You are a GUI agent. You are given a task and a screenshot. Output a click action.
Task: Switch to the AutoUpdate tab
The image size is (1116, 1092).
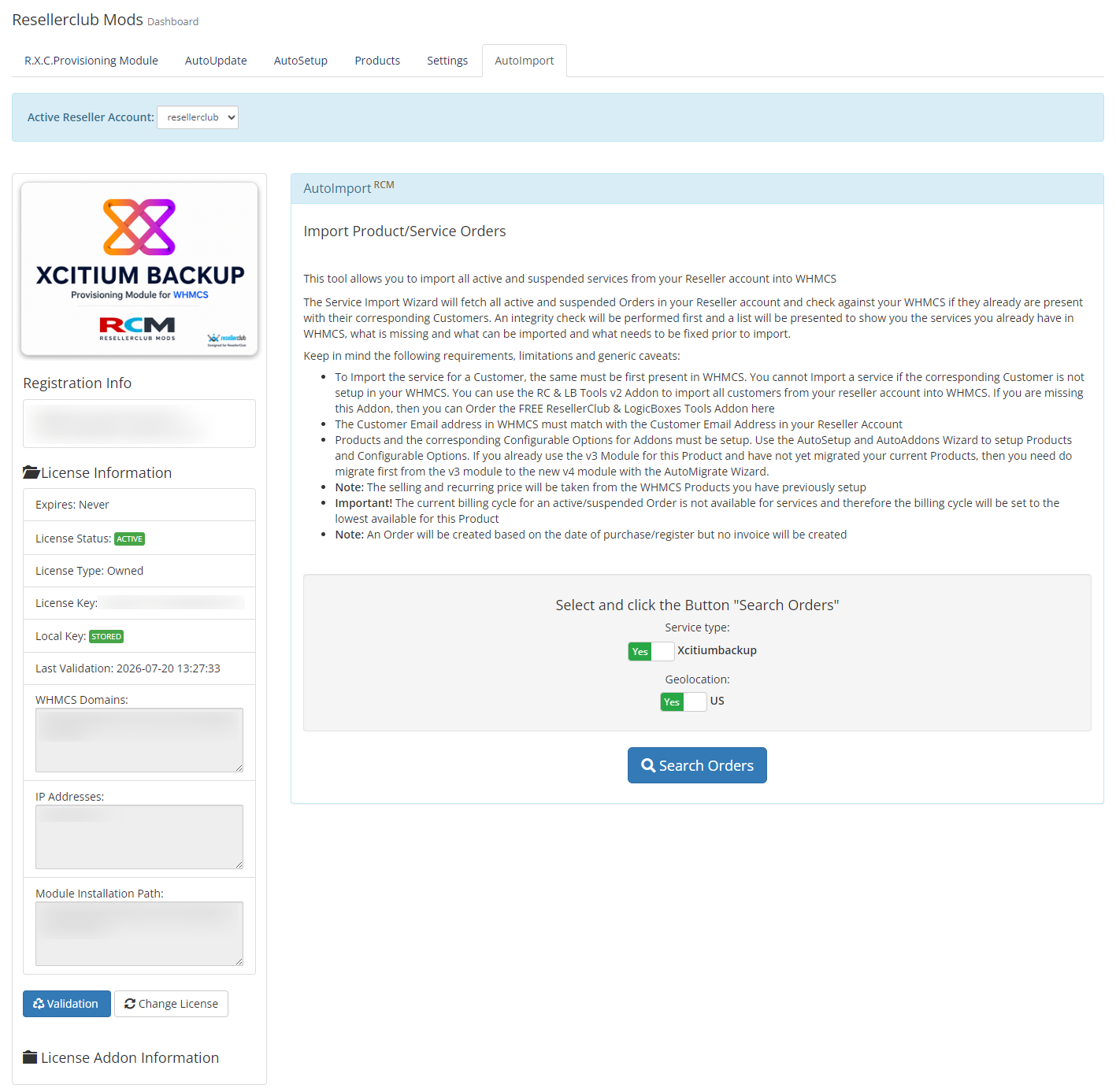(x=216, y=61)
